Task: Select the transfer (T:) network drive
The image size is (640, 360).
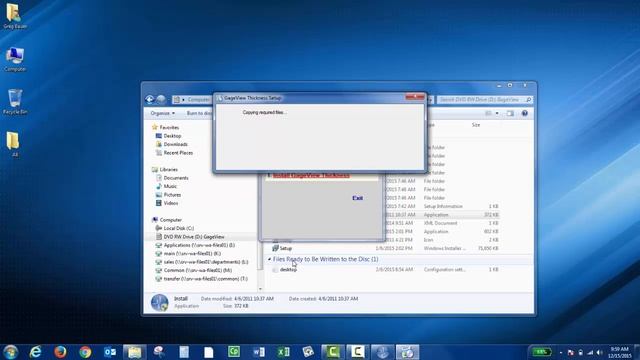Action: tap(205, 279)
